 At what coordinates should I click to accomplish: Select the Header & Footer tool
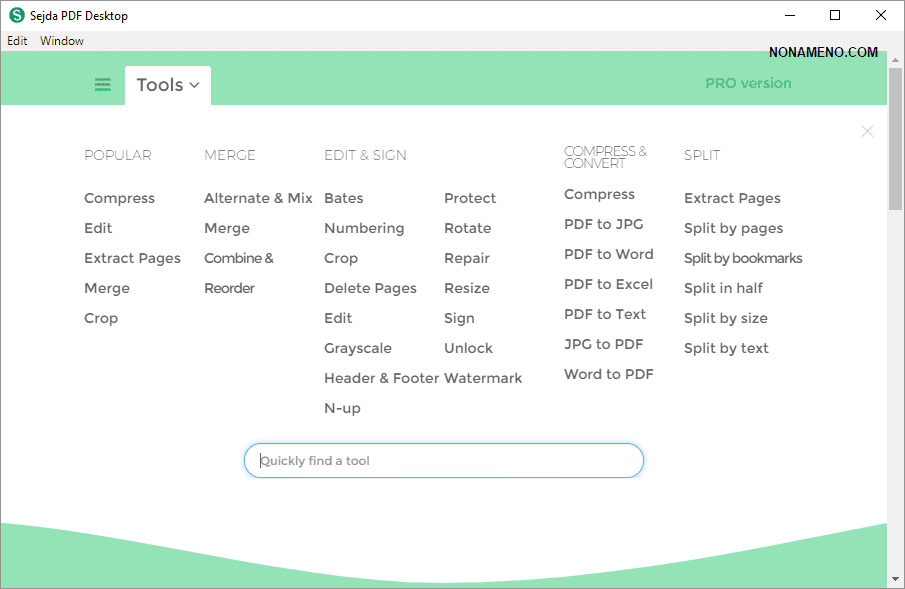click(x=381, y=378)
